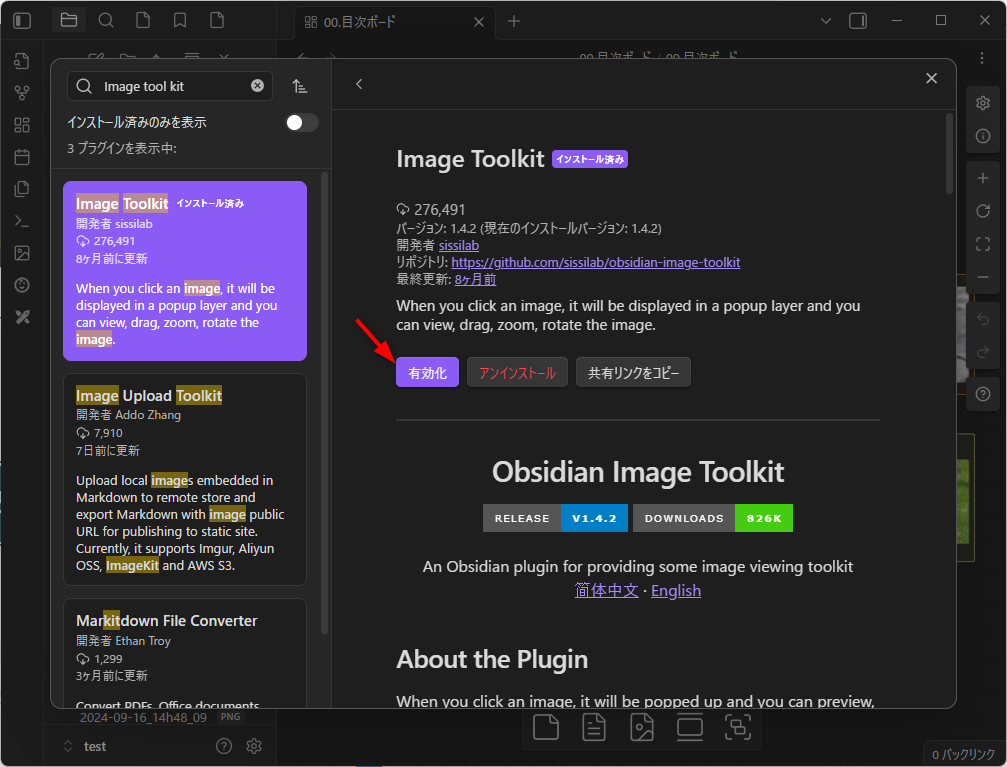Image resolution: width=1007 pixels, height=767 pixels.
Task: Click 共有リンクをコピー button
Action: pos(633,373)
